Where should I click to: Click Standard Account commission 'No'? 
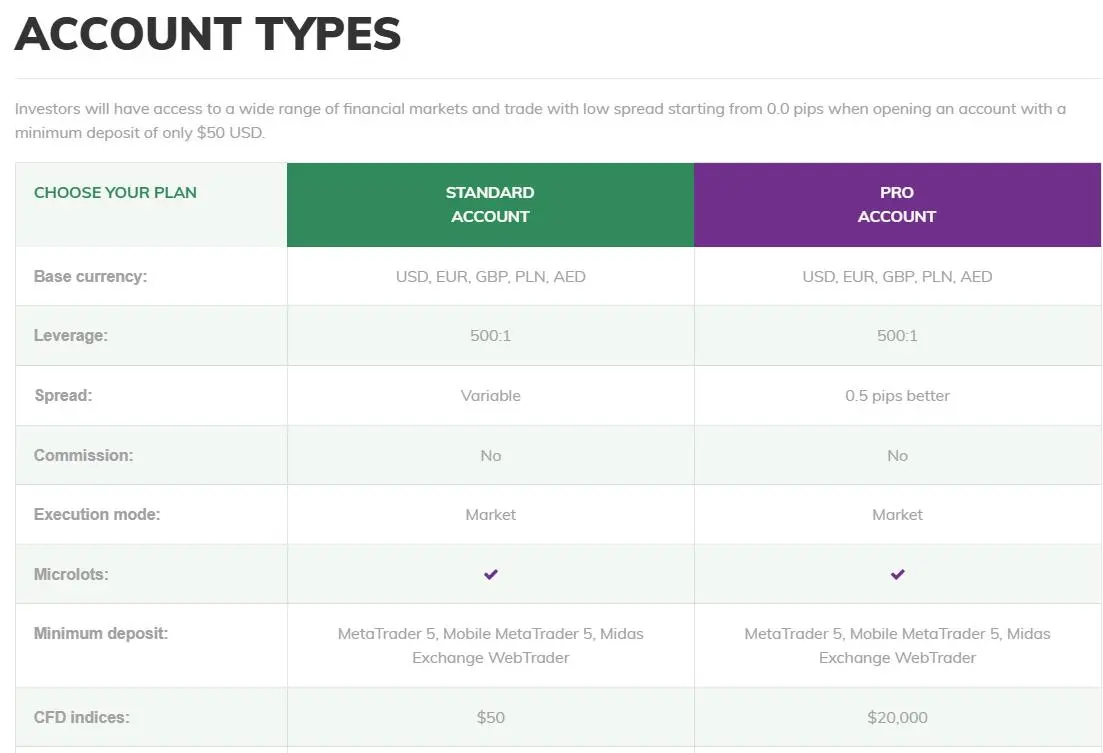pos(490,455)
